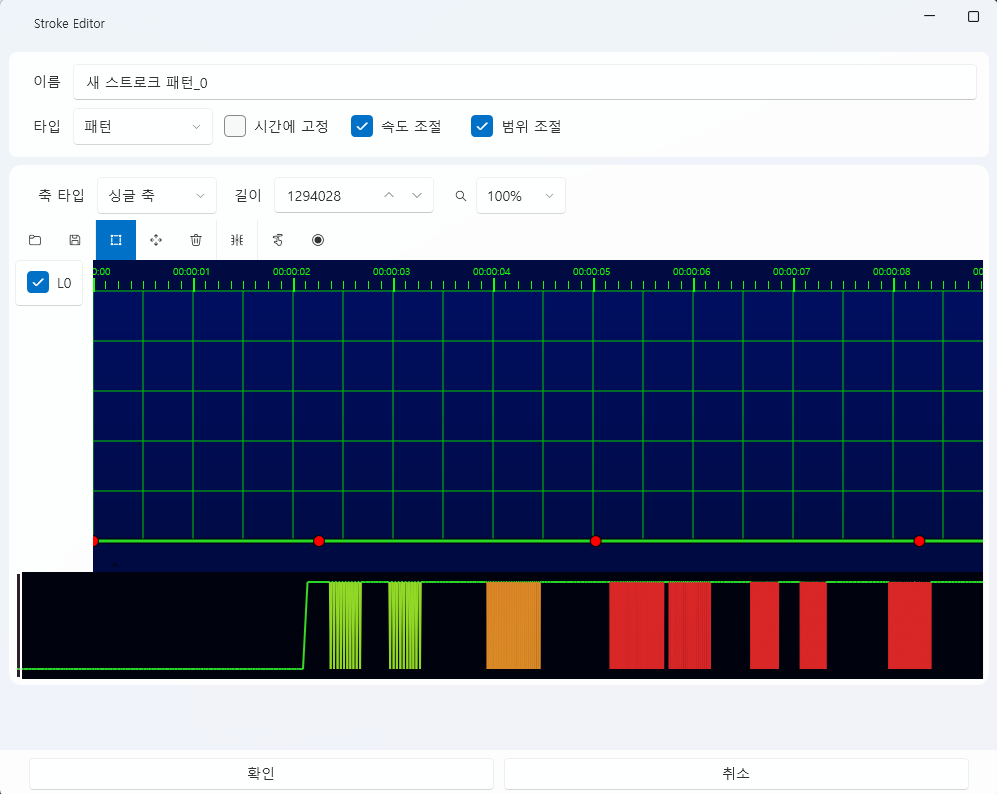
Task: Toggle the L0 axis checkbox
Action: (38, 283)
